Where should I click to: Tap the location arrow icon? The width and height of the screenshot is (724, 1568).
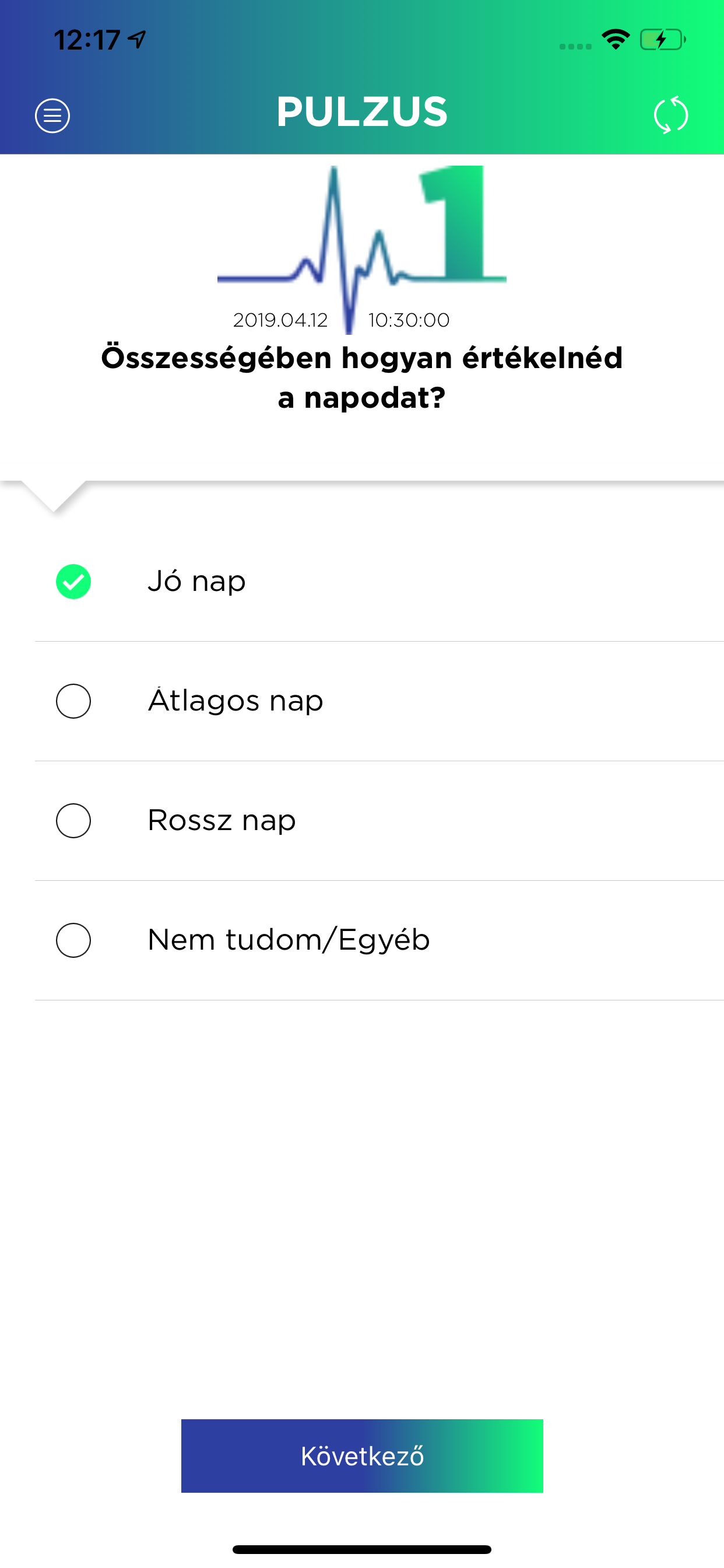pyautogui.click(x=137, y=40)
